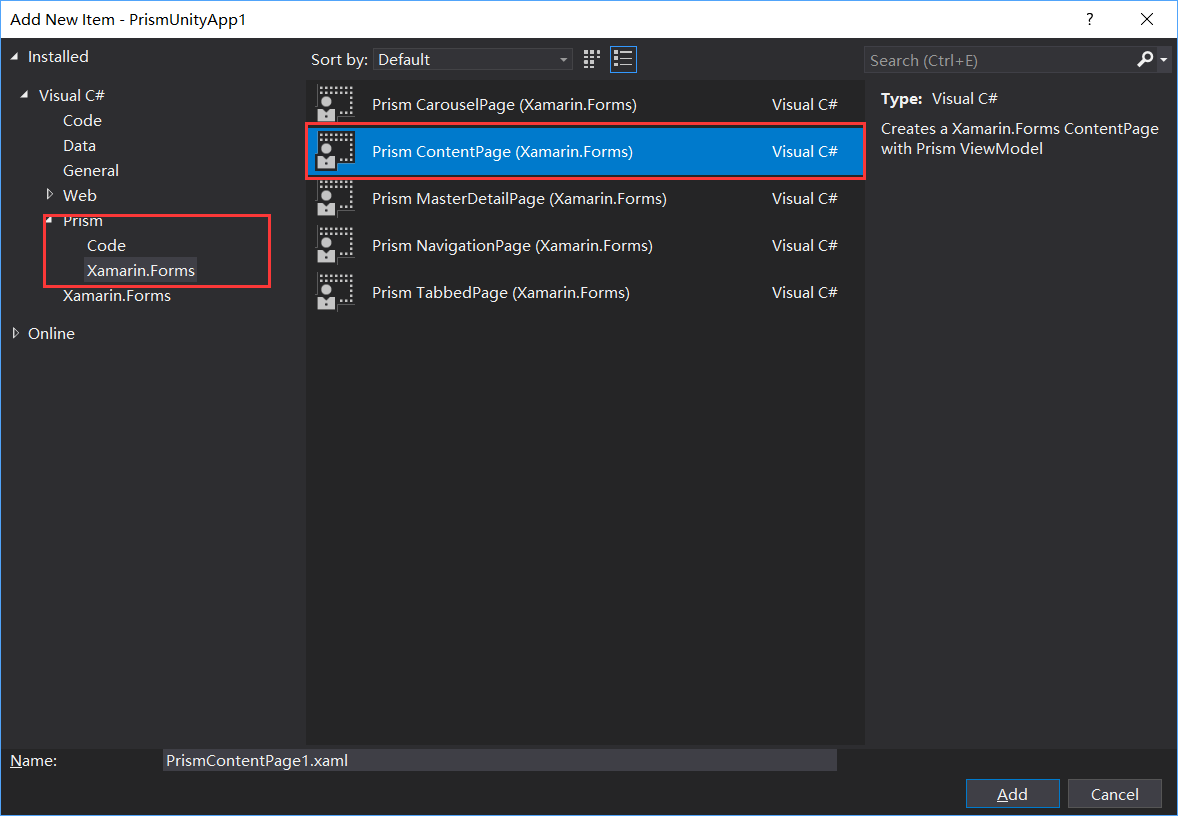This screenshot has width=1178, height=816.
Task: Select the Online tree label
Action: tap(51, 333)
